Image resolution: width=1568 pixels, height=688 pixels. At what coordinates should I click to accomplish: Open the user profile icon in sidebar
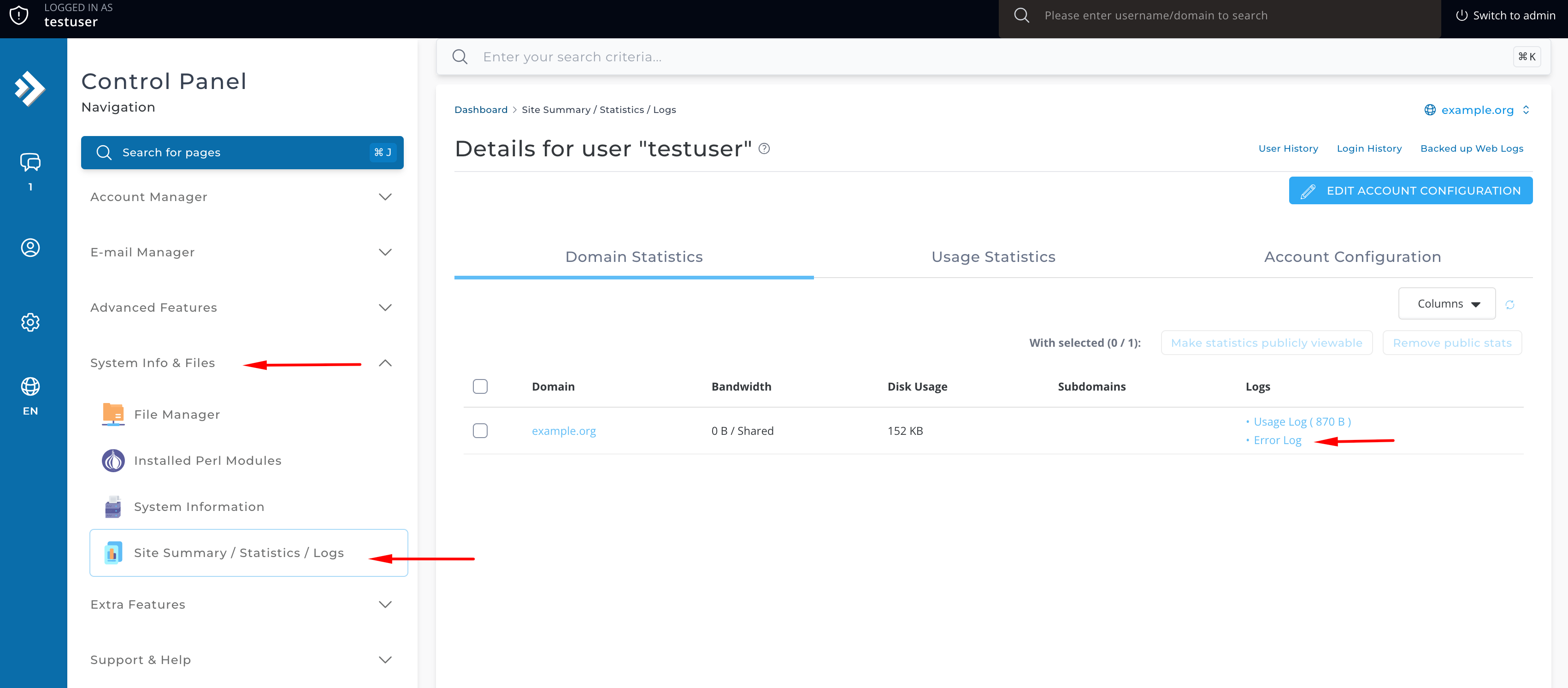point(30,248)
